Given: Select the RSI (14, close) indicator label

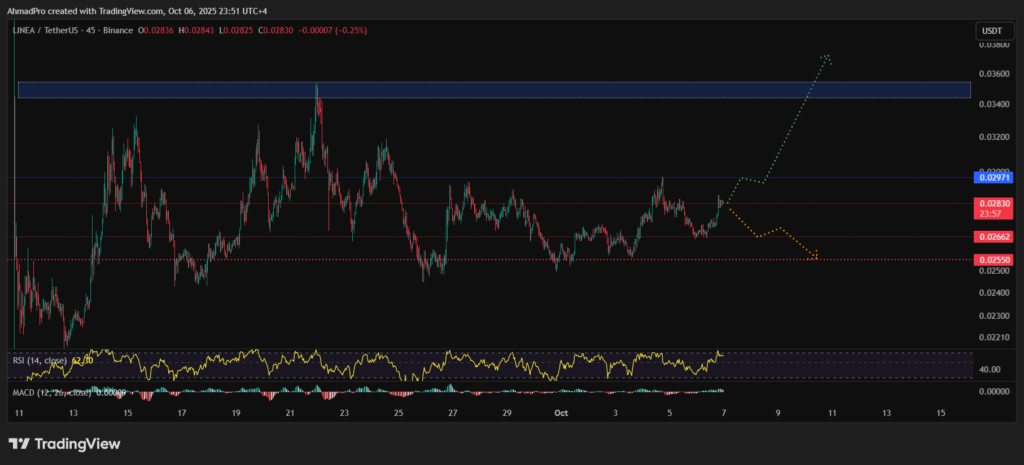Looking at the screenshot, I should (x=38, y=360).
